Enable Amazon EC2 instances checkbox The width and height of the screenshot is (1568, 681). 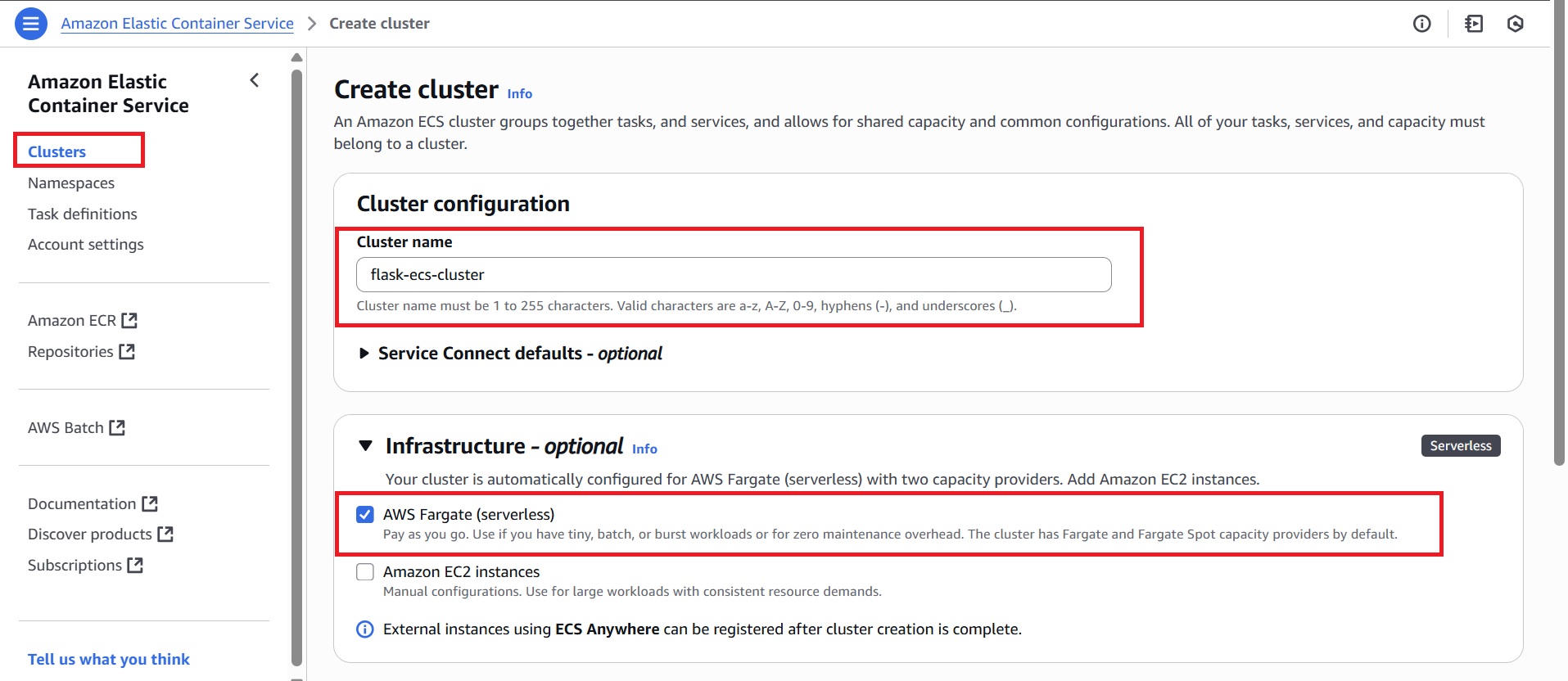pyautogui.click(x=365, y=571)
